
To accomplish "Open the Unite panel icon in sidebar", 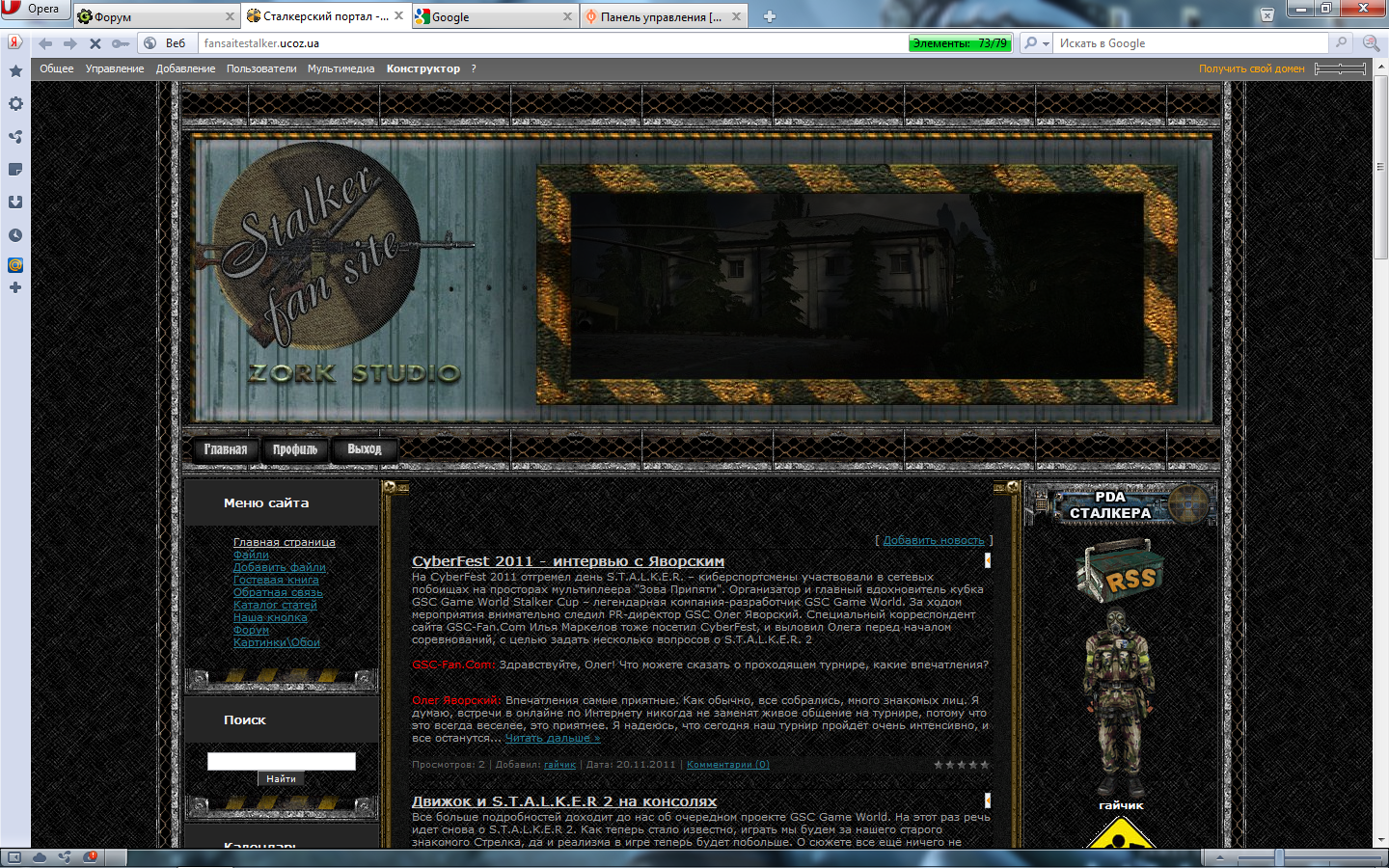I will [15, 136].
